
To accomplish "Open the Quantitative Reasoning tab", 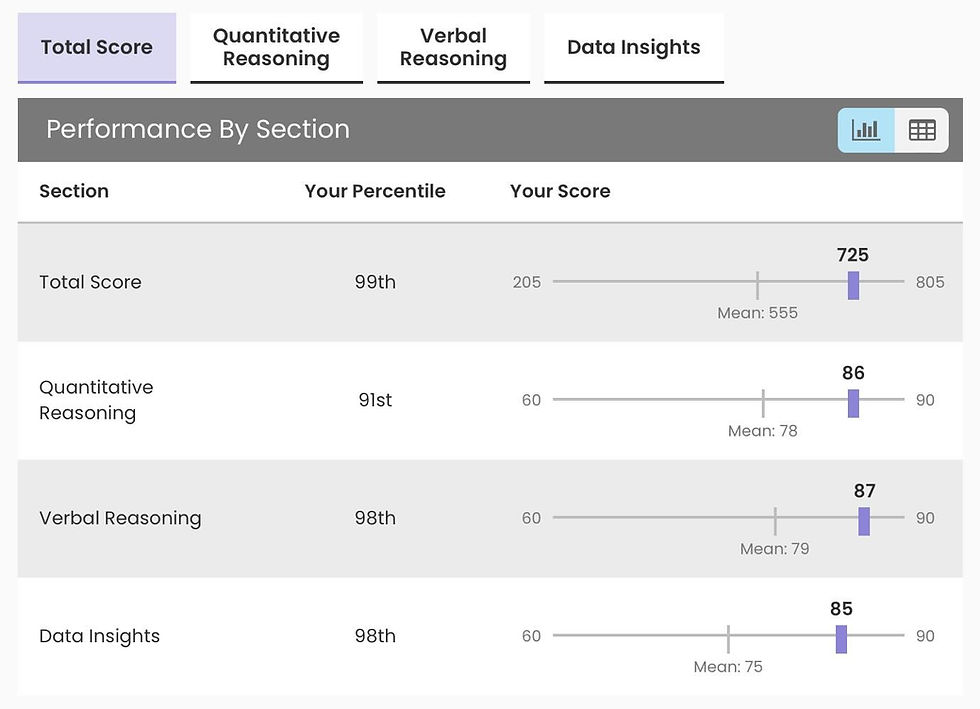I will 276,47.
